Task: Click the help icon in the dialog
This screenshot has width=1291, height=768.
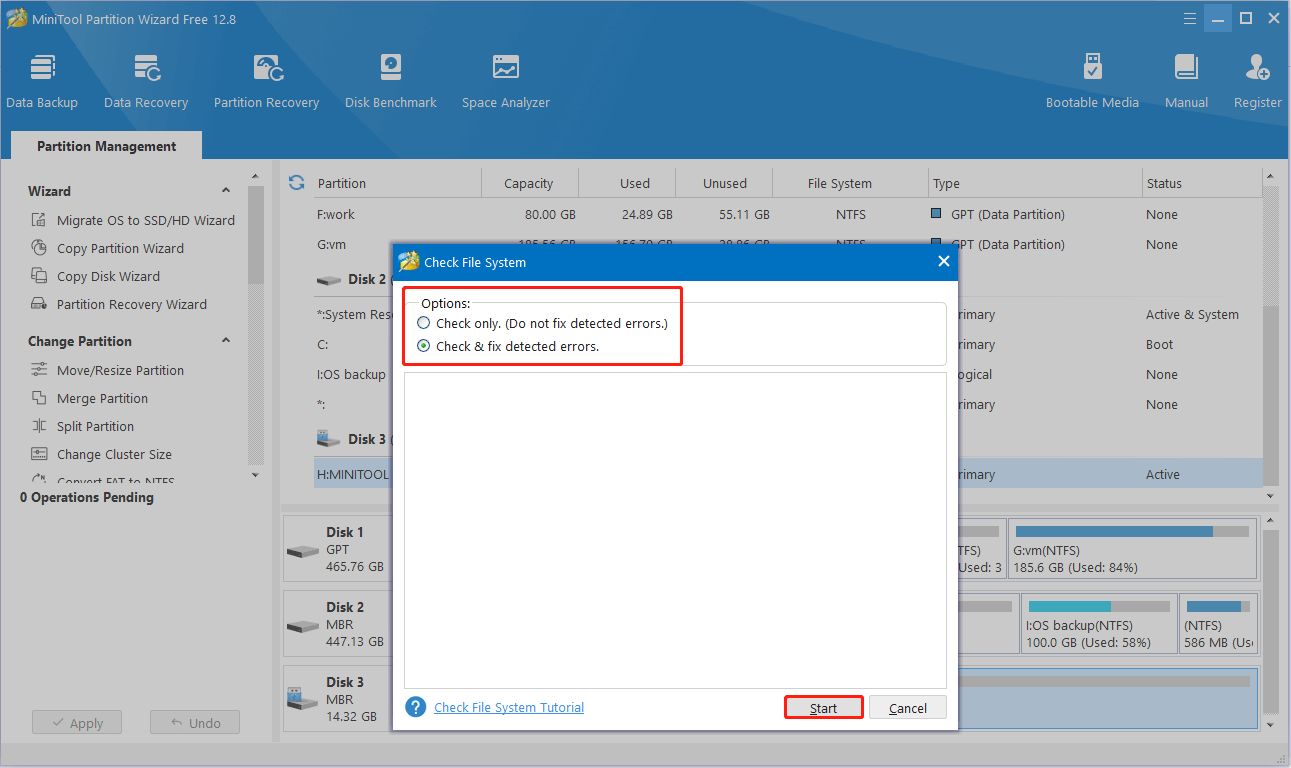Action: click(415, 706)
